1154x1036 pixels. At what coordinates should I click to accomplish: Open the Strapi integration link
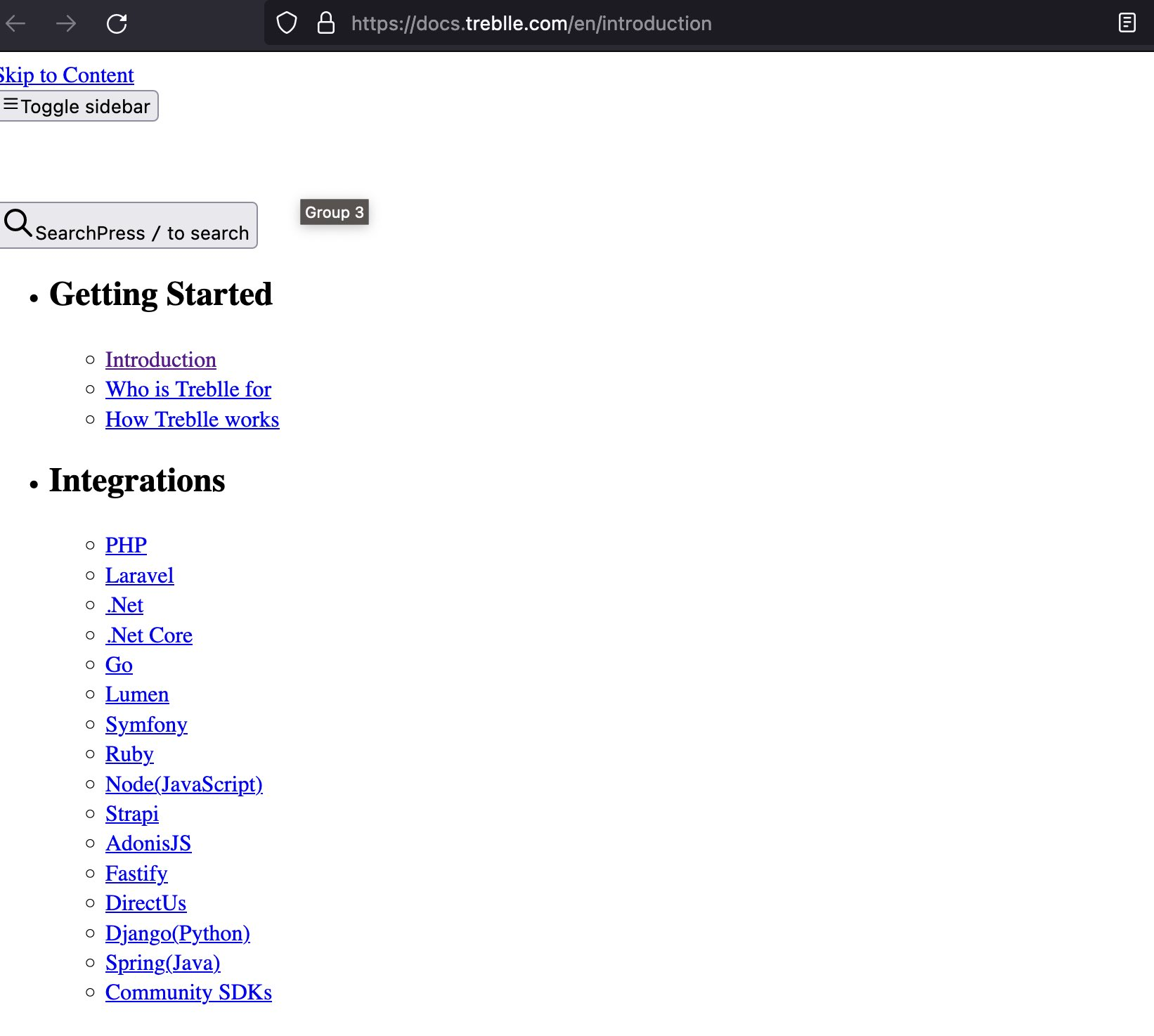click(x=132, y=814)
